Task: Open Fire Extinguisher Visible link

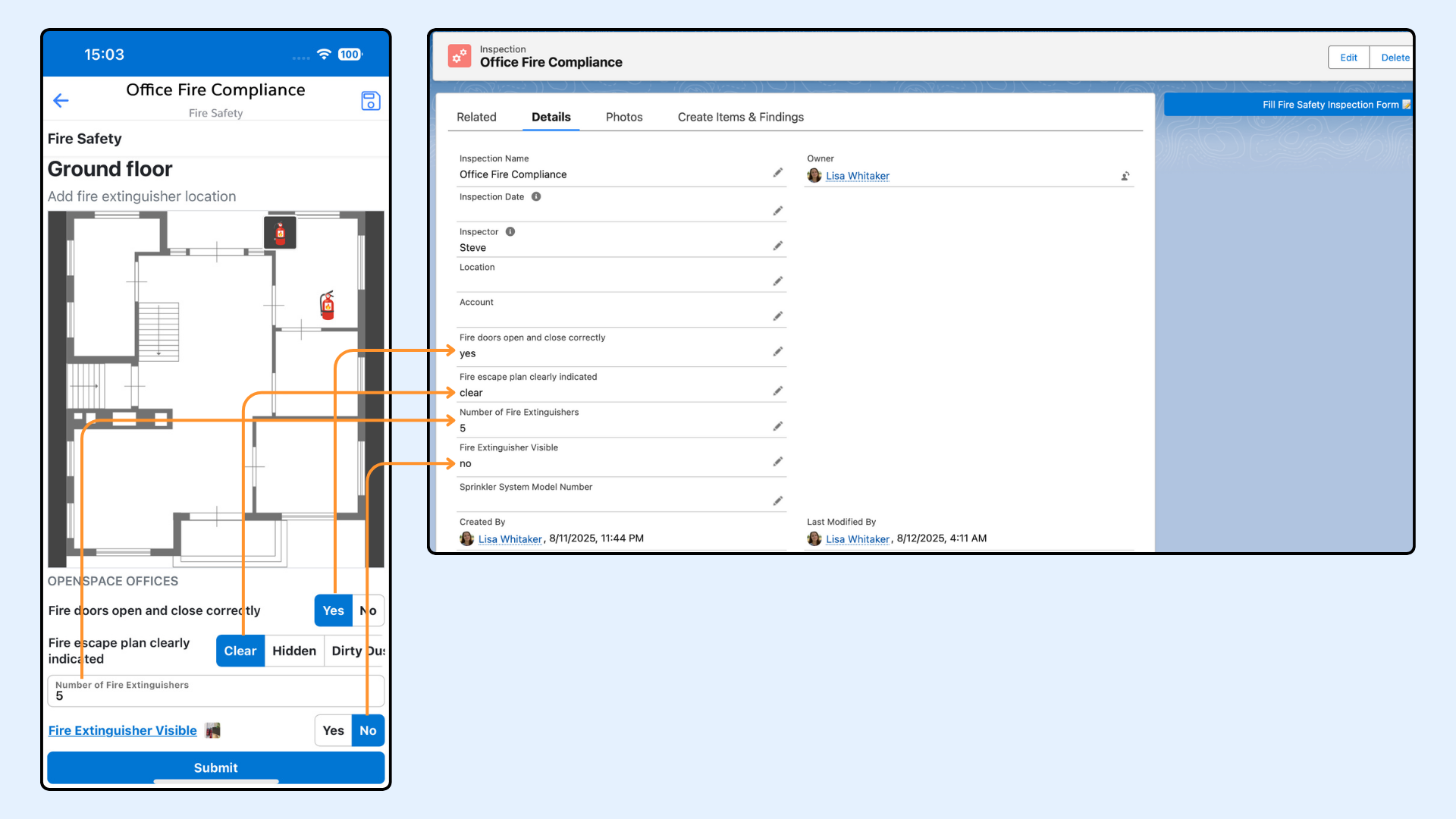Action: [123, 730]
